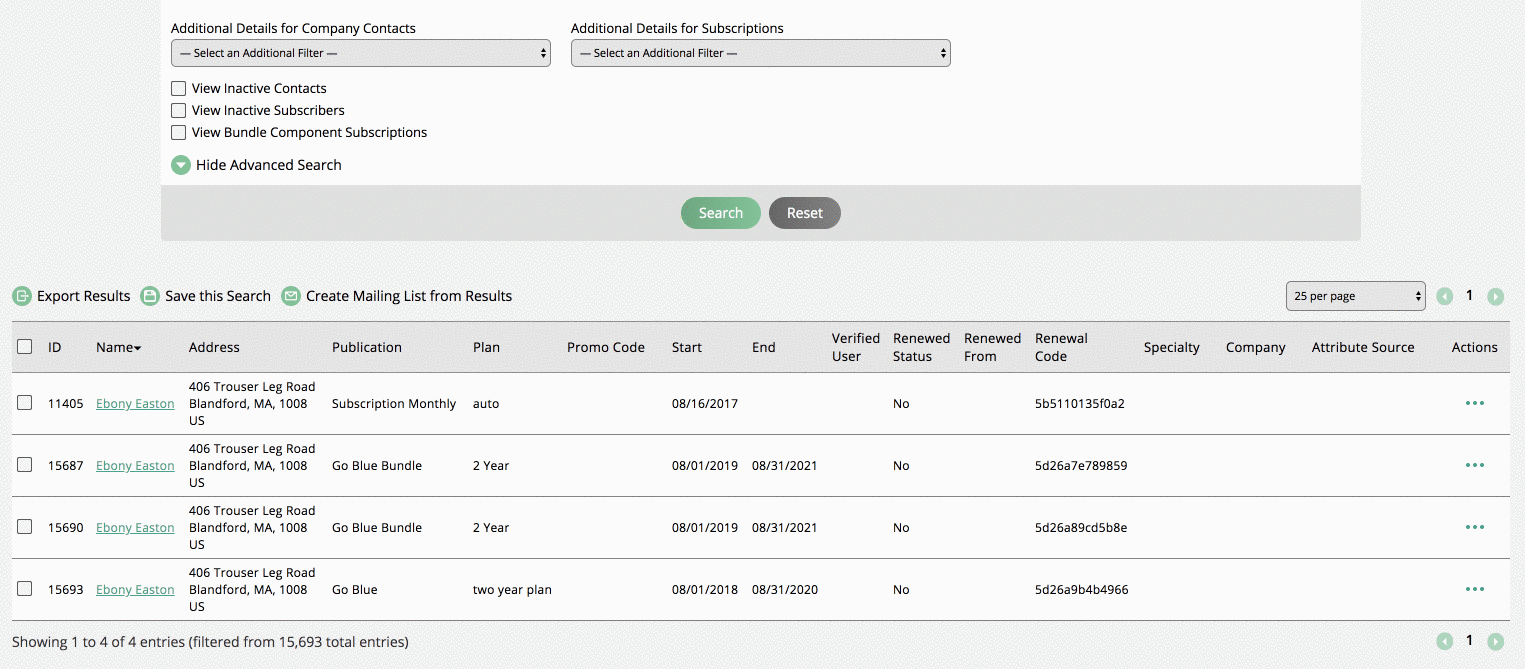Open the Export Results icon
The image size is (1525, 669).
[x=22, y=296]
